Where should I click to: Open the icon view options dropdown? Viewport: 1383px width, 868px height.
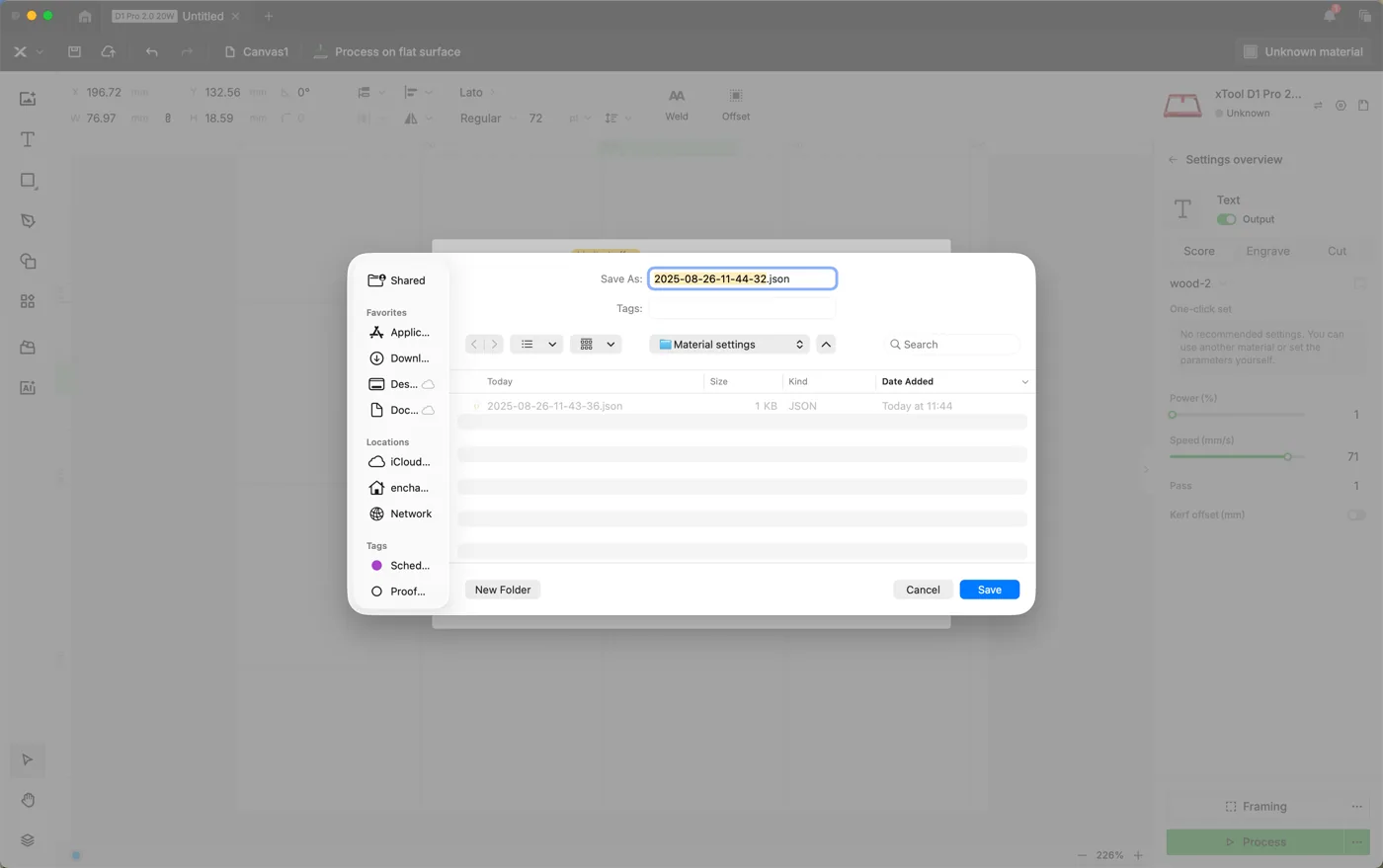click(x=598, y=345)
